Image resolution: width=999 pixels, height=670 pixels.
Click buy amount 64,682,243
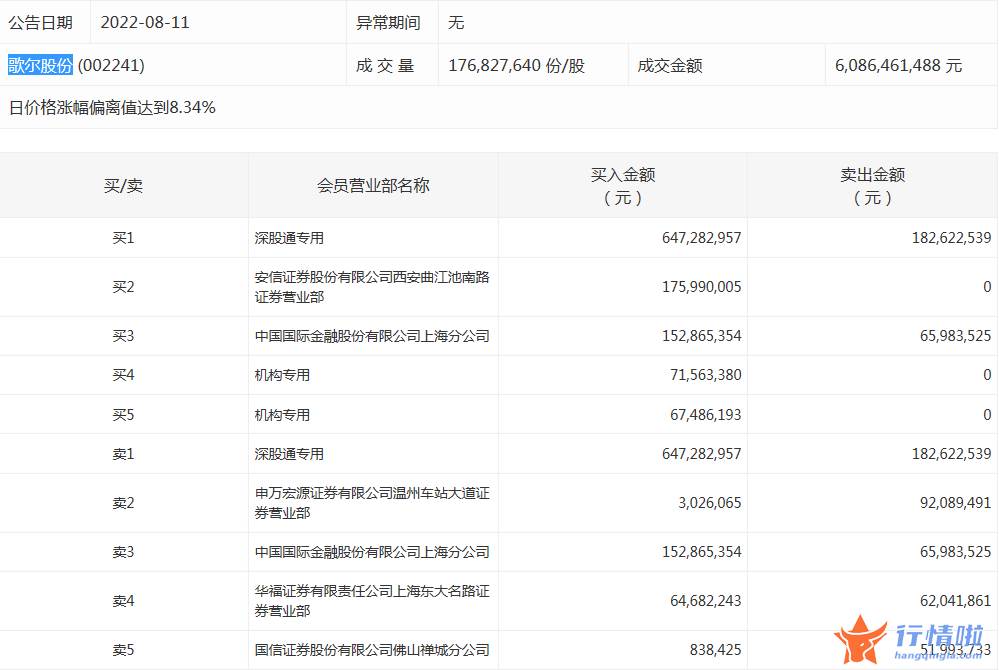tap(705, 601)
